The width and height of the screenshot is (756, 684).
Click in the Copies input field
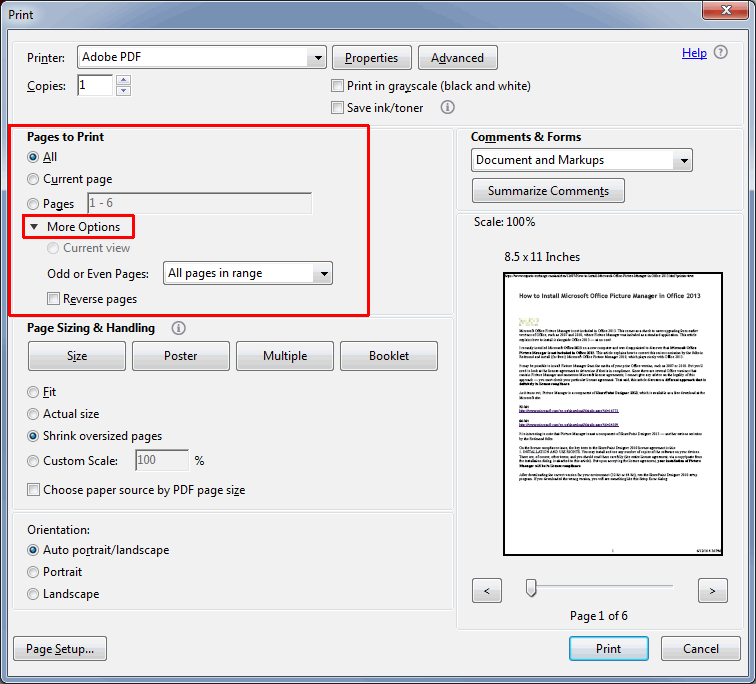pos(95,85)
